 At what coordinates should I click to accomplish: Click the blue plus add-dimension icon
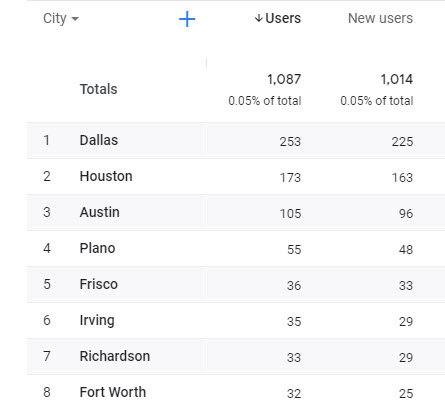187,19
